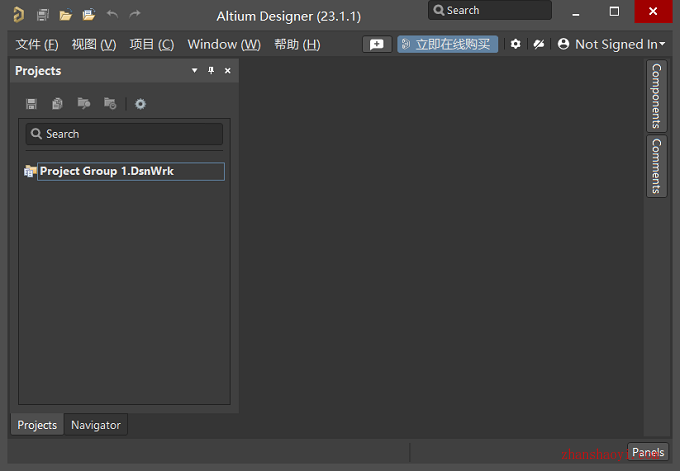Open preferences via the top gear icon
The image size is (680, 471).
[515, 44]
